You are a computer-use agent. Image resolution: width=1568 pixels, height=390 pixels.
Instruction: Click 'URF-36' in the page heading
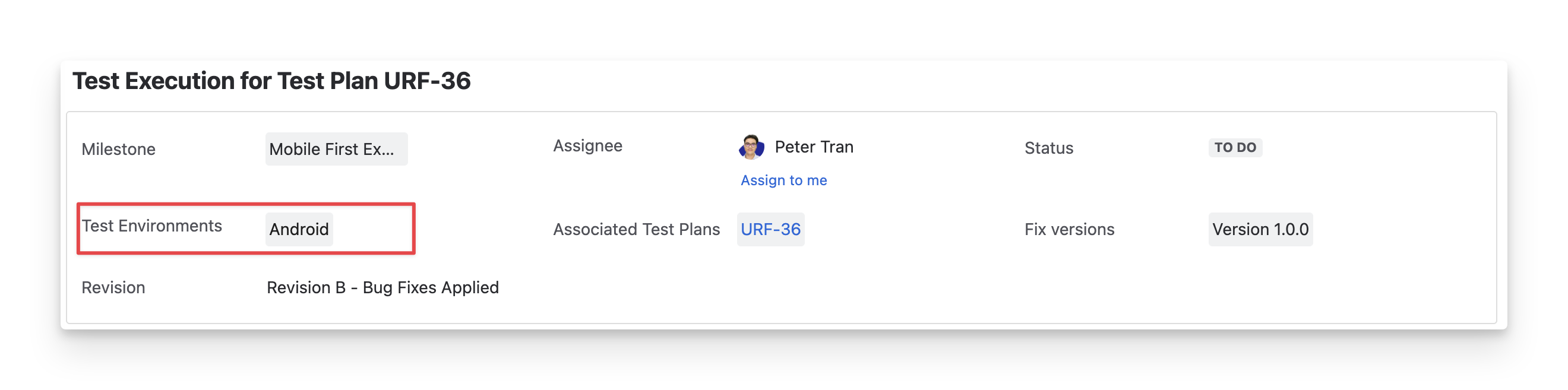pos(426,81)
